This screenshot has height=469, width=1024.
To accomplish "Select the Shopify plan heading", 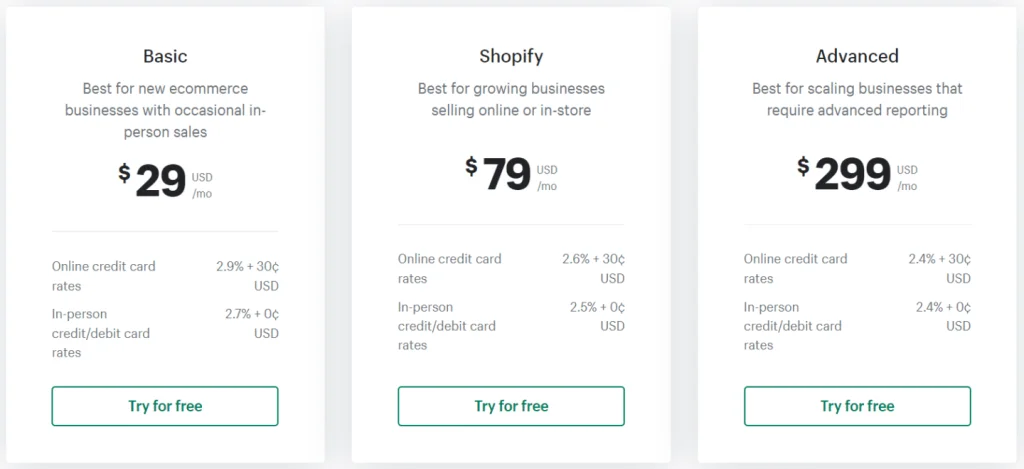I will pyautogui.click(x=511, y=56).
